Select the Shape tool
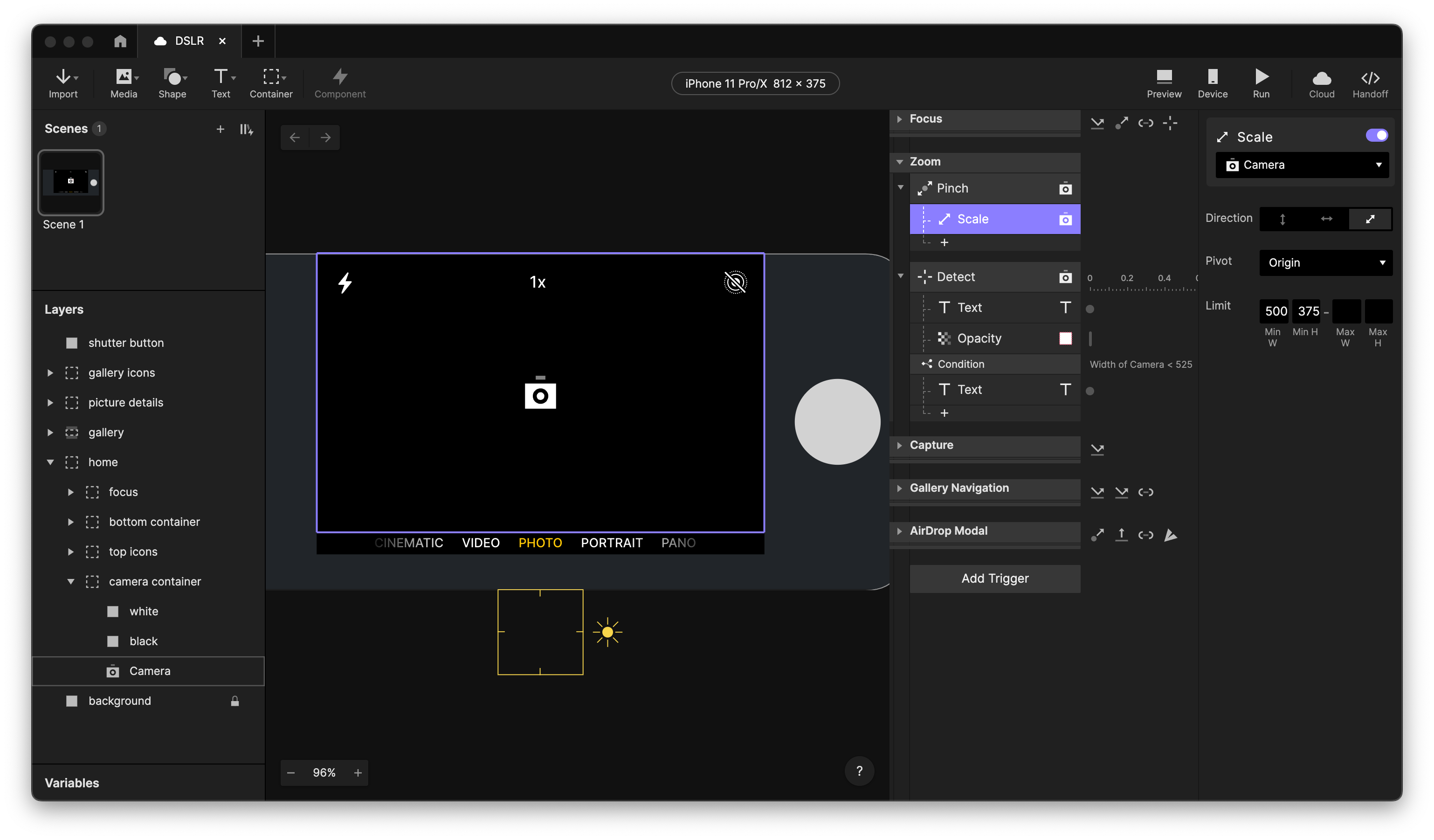This screenshot has width=1434, height=840. click(171, 82)
